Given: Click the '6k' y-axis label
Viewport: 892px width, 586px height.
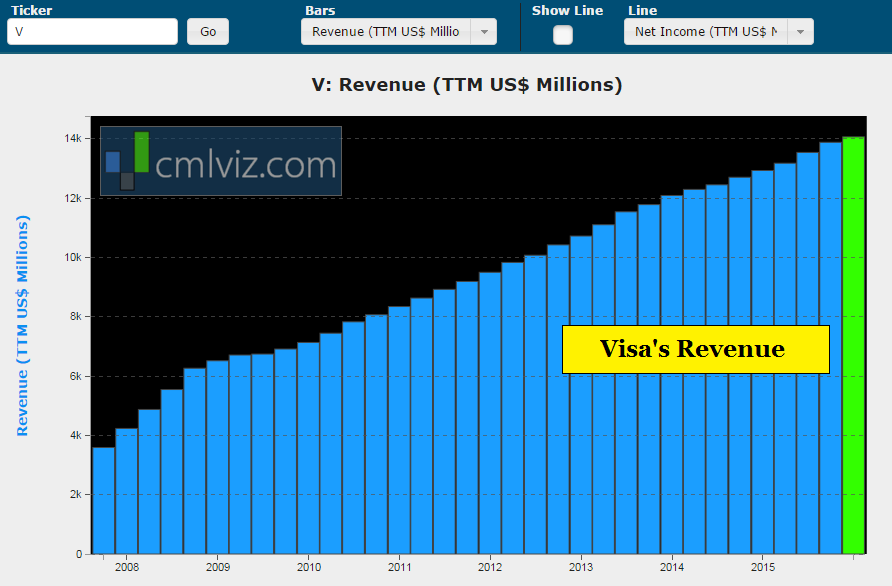Looking at the screenshot, I should [x=75, y=376].
